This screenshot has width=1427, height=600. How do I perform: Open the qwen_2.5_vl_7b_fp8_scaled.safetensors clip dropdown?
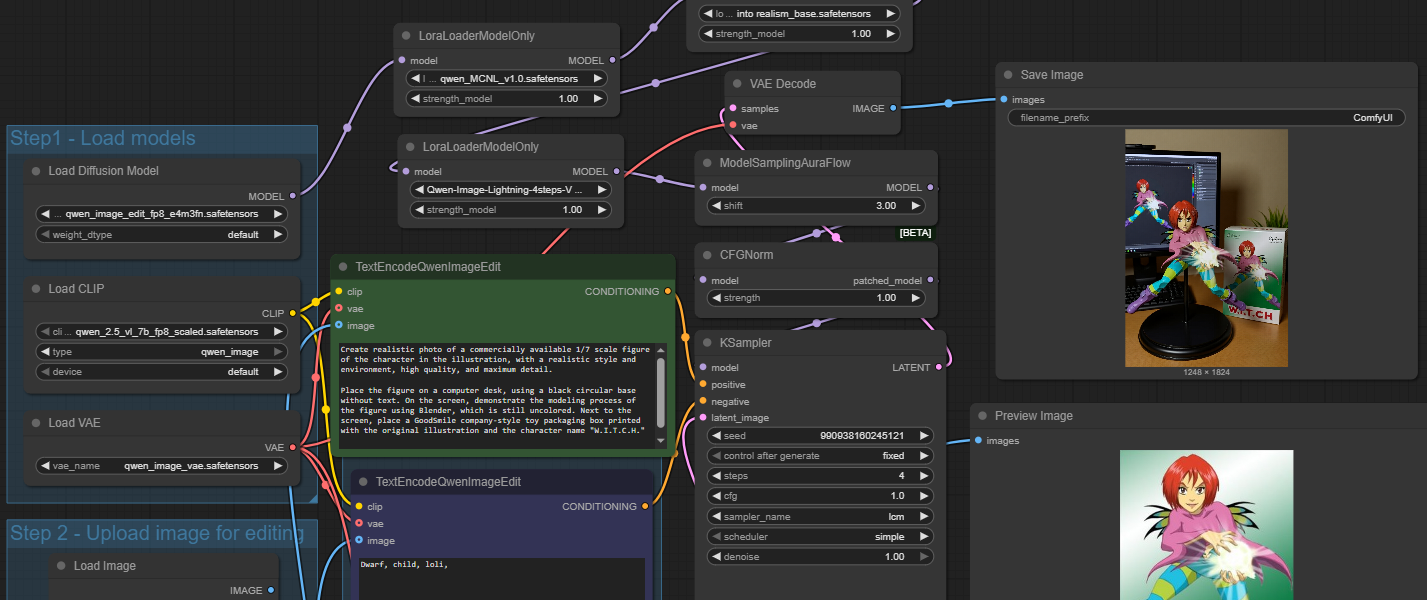(x=162, y=332)
